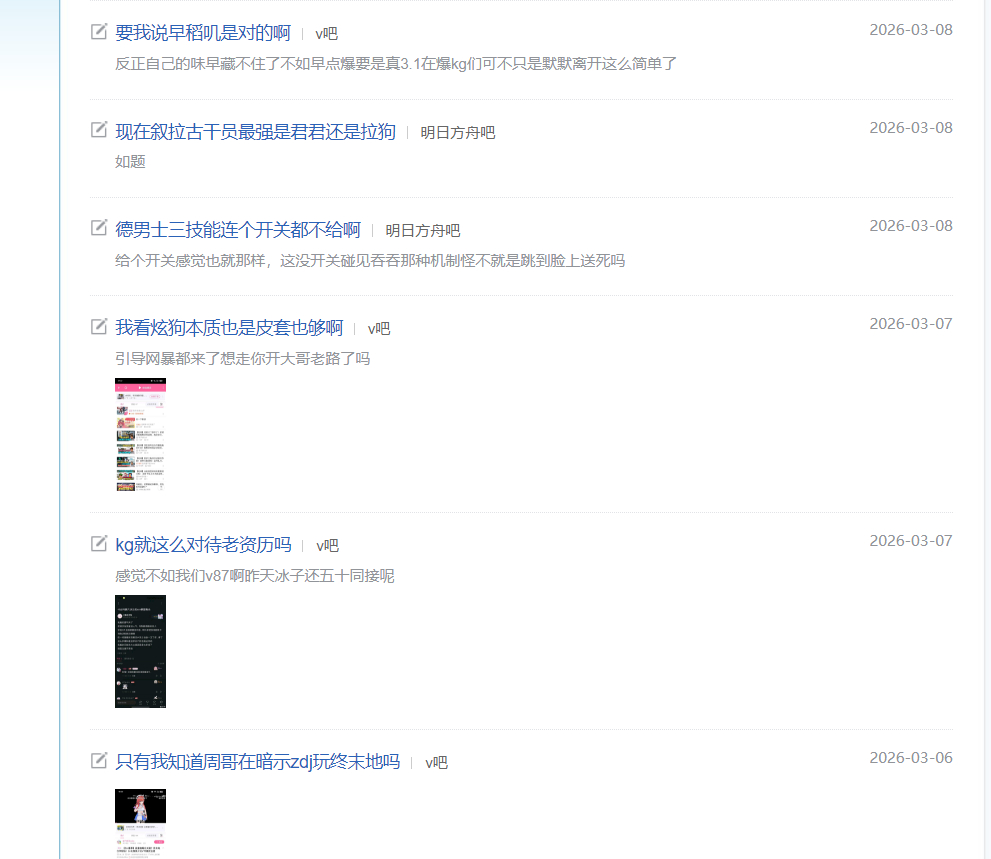991x859 pixels.
Task: Open post kg就这么对待老资历吗
Action: (204, 544)
